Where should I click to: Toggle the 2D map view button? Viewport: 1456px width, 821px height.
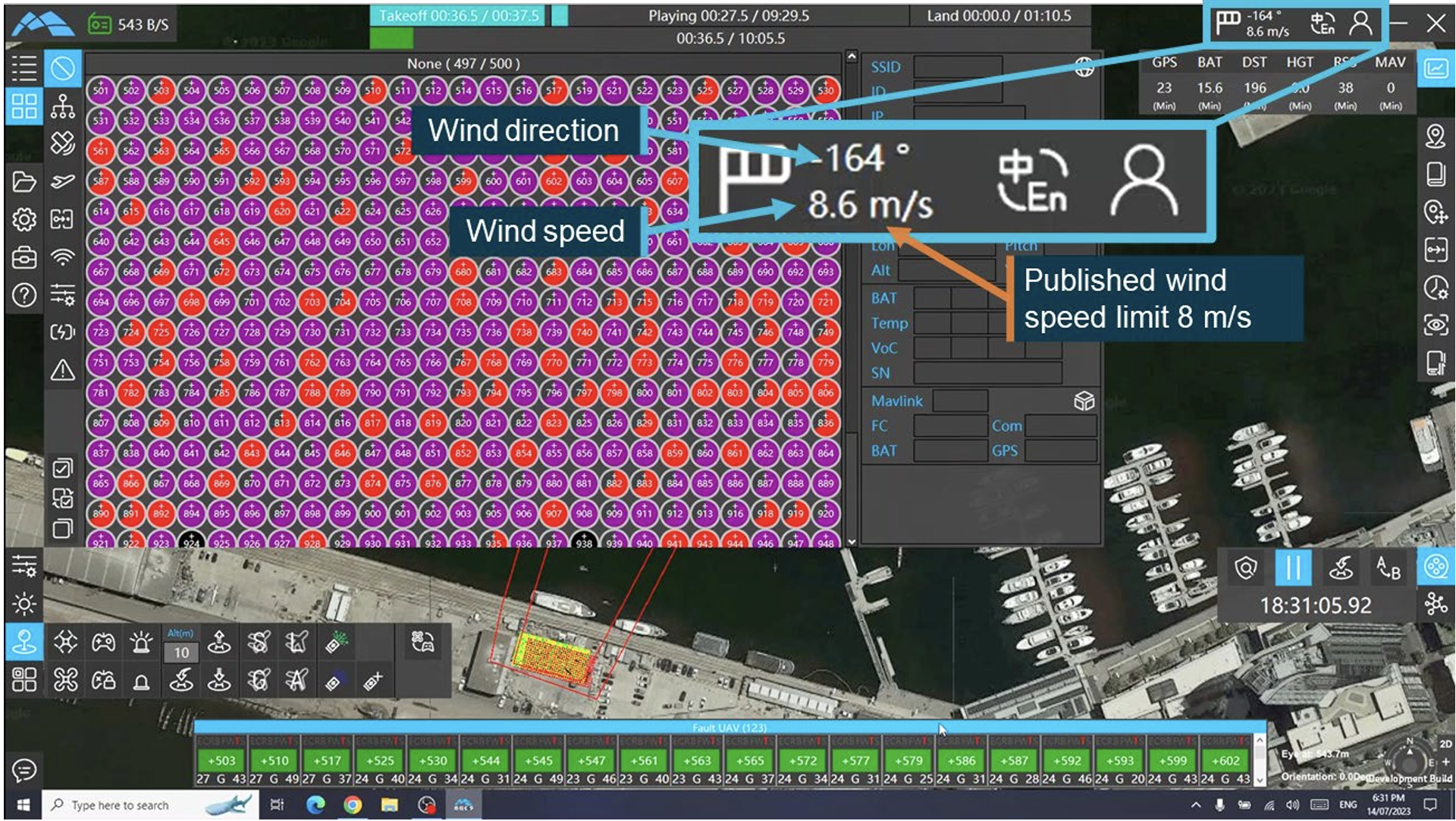tap(1445, 744)
